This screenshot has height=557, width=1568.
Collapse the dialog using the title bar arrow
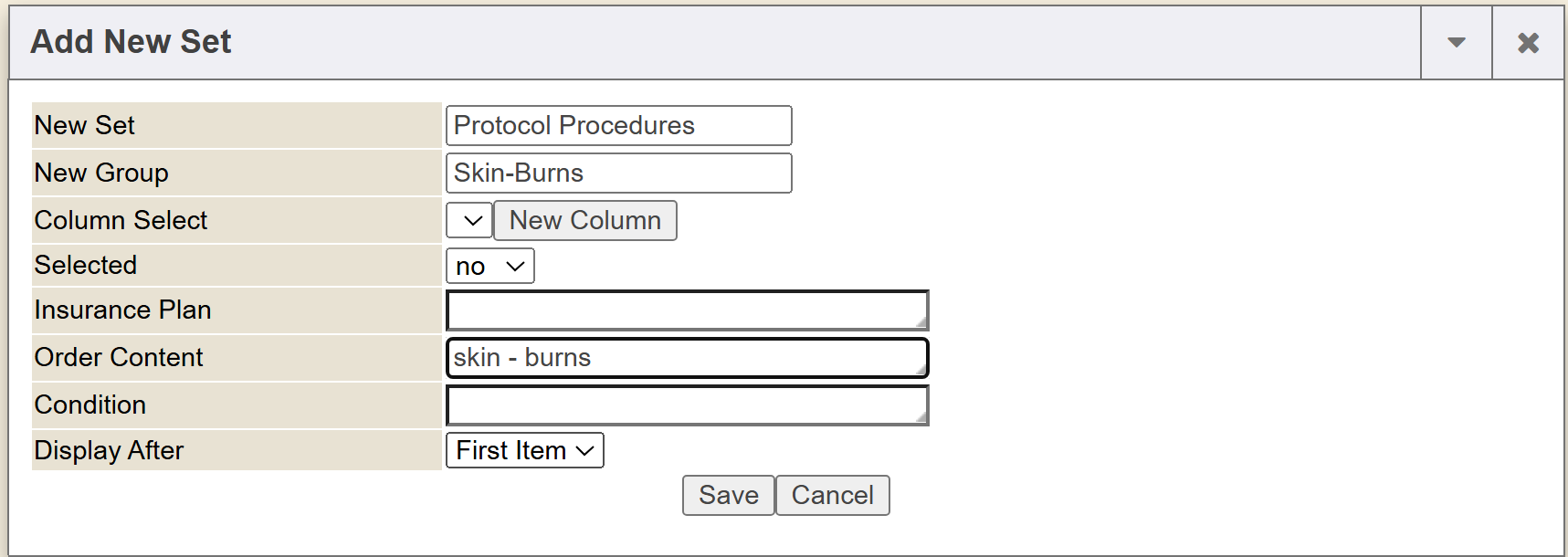click(1457, 43)
